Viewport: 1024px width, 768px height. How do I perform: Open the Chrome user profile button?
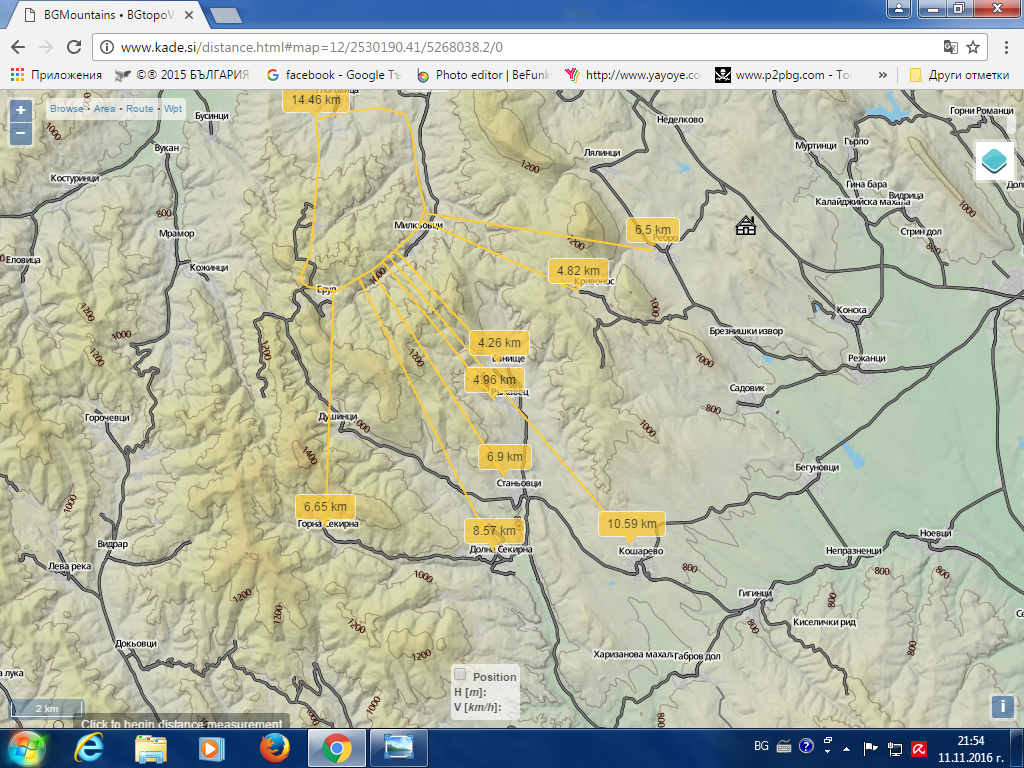[899, 8]
